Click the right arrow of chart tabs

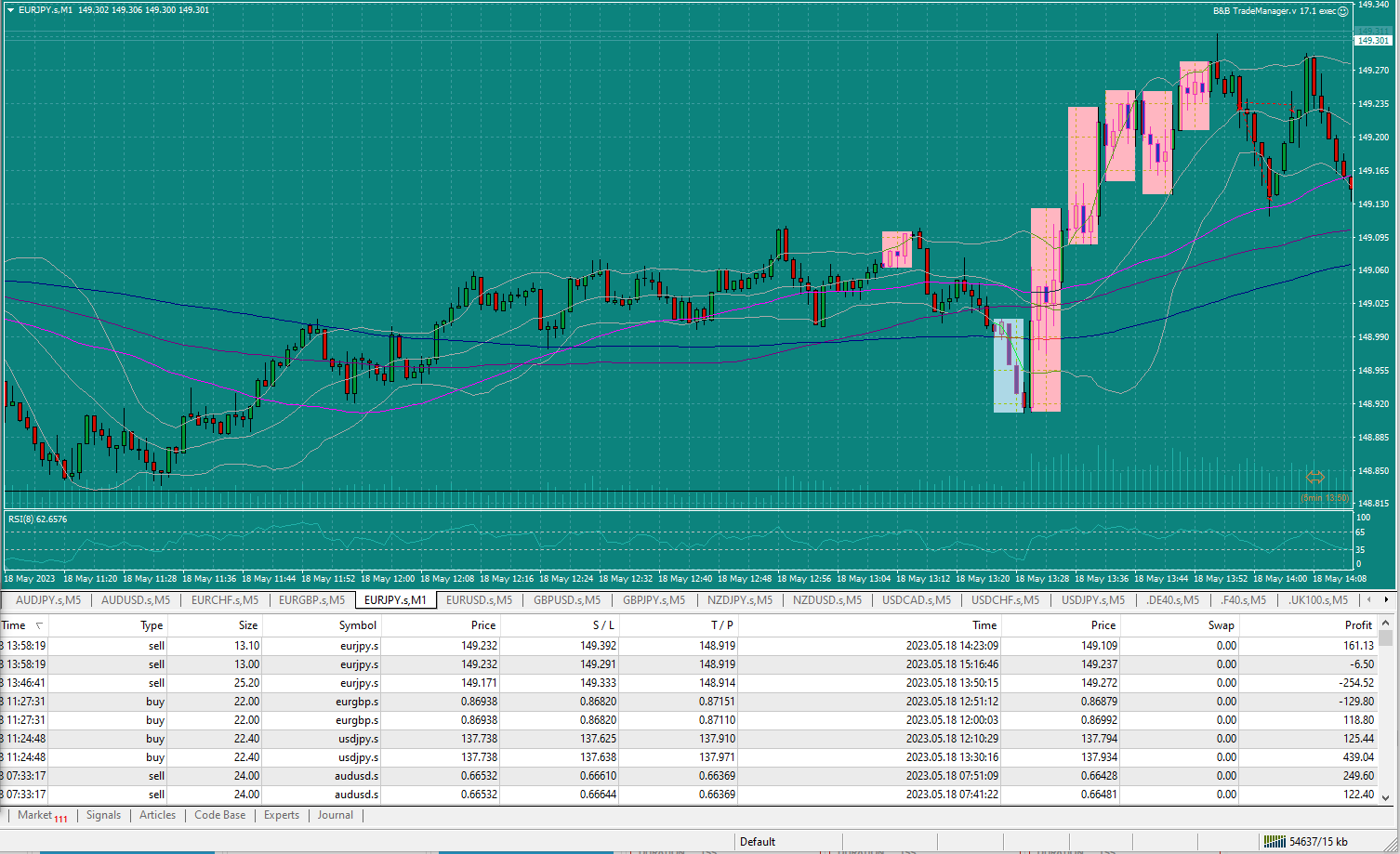click(x=1386, y=599)
